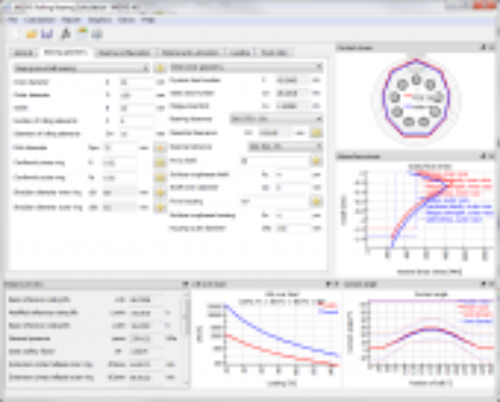Click the star button beside pitch diameter

(x=160, y=148)
